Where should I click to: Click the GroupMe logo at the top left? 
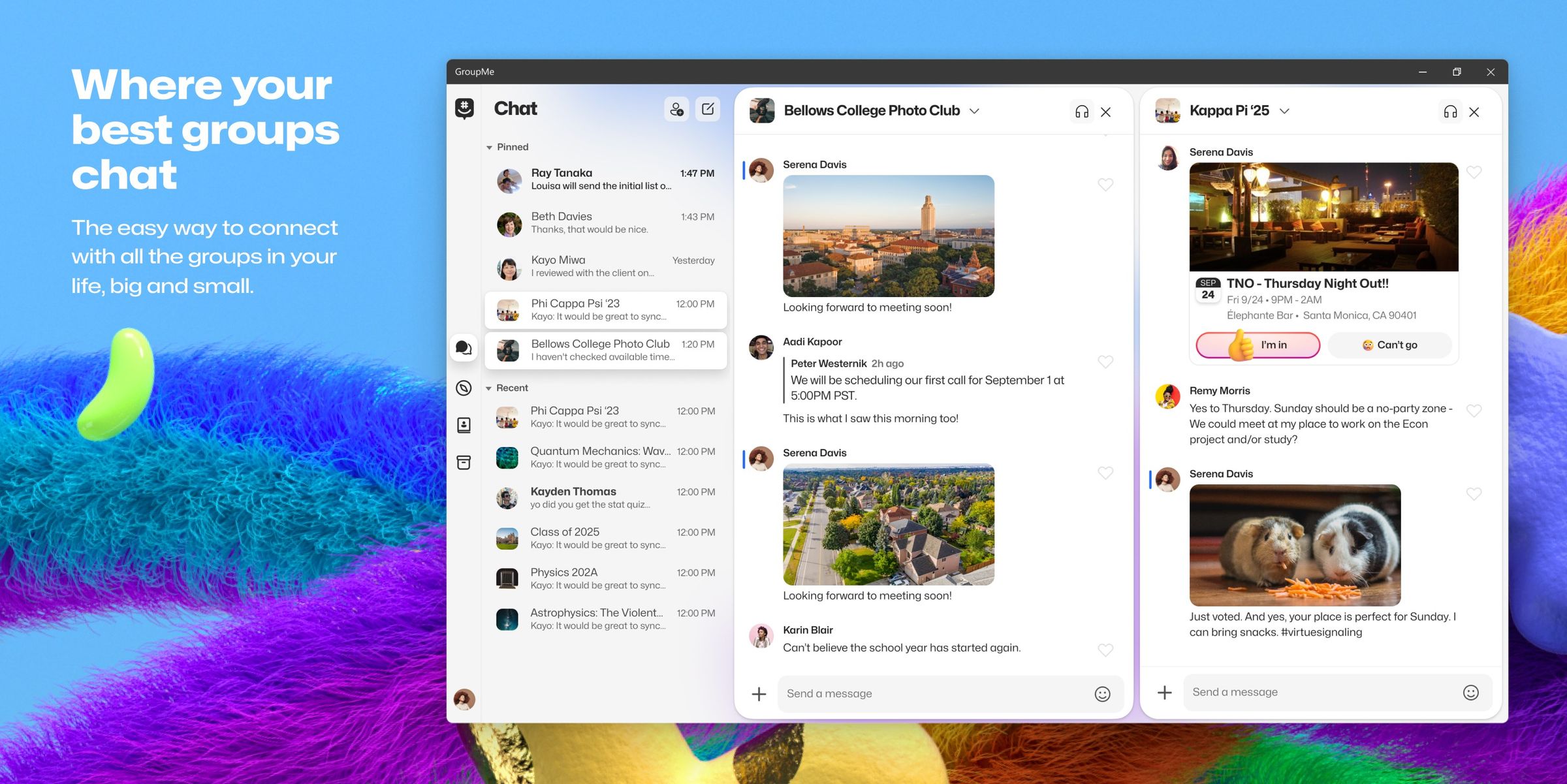(x=464, y=108)
